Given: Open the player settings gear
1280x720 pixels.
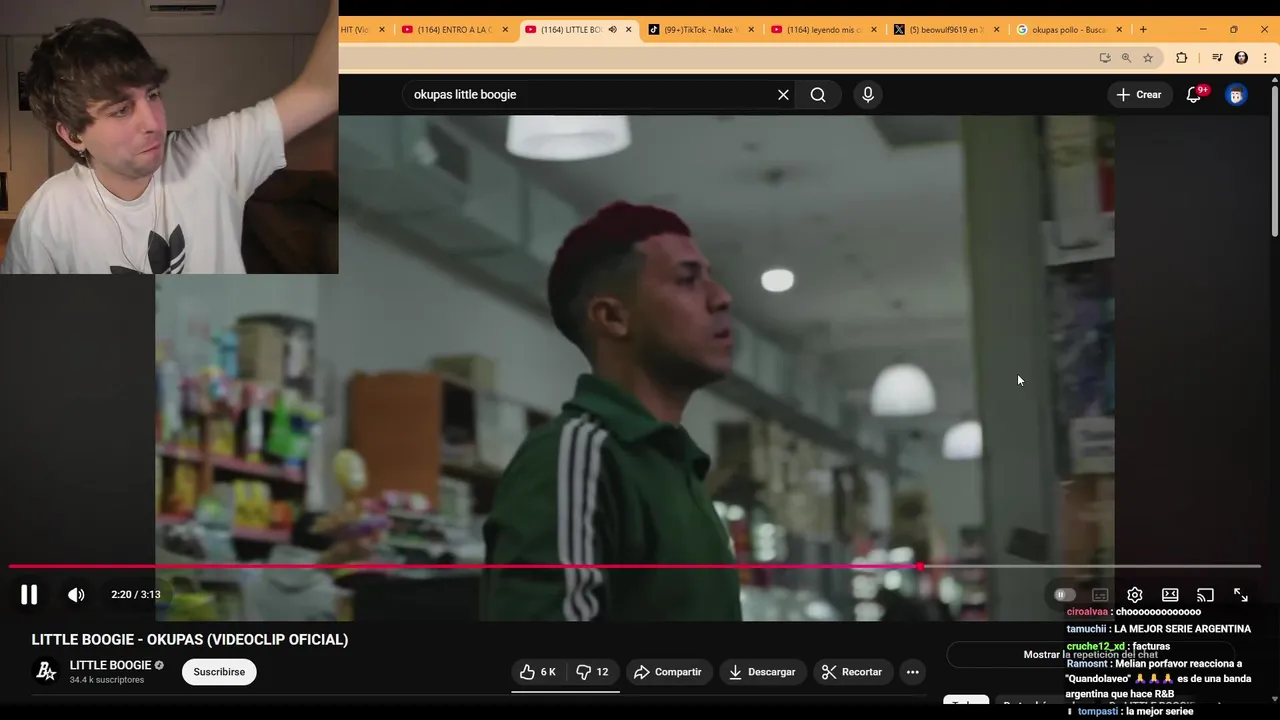Looking at the screenshot, I should point(1135,595).
